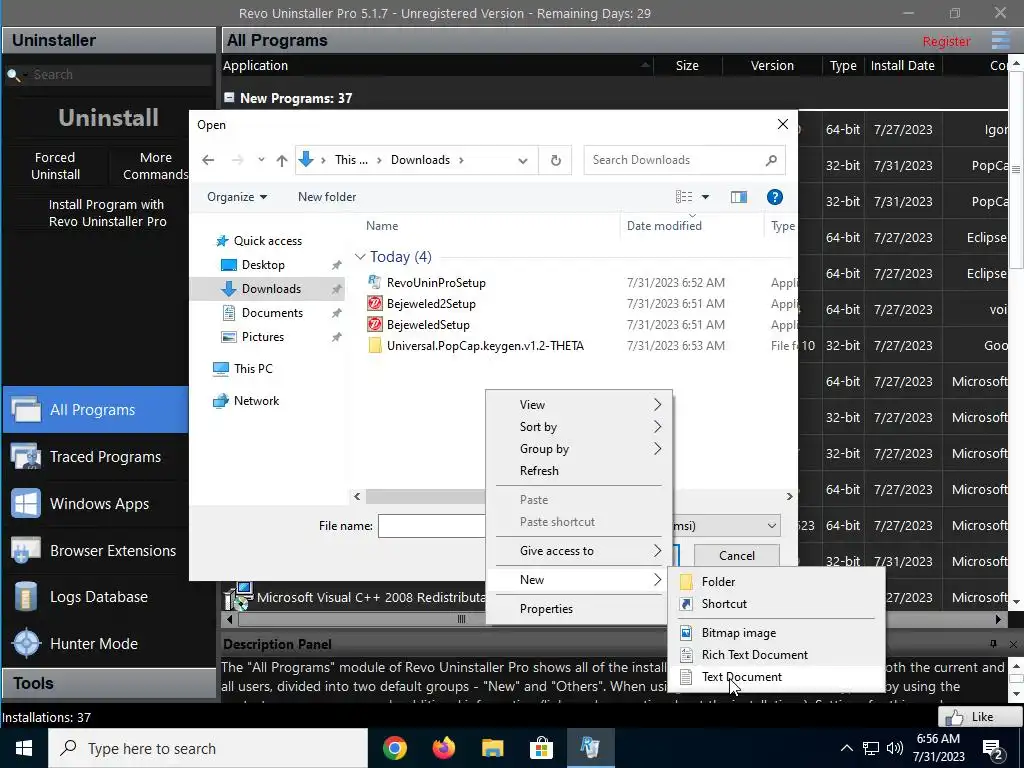Click the File name input field

point(432,526)
